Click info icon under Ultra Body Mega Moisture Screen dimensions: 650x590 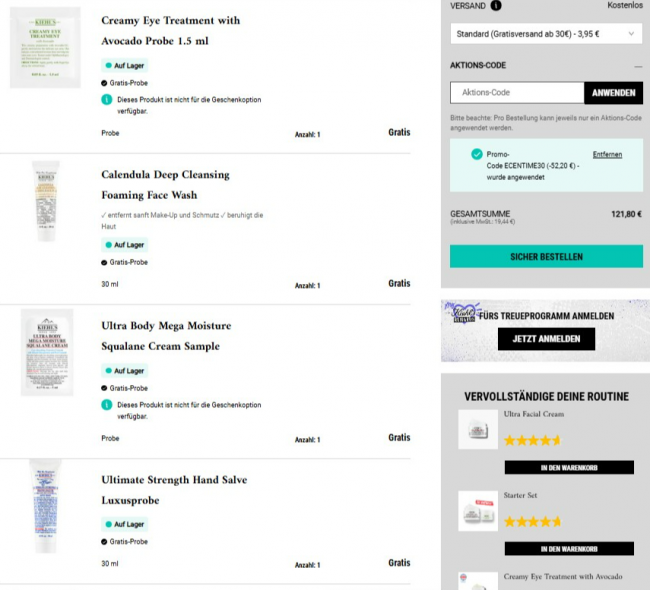[107, 405]
